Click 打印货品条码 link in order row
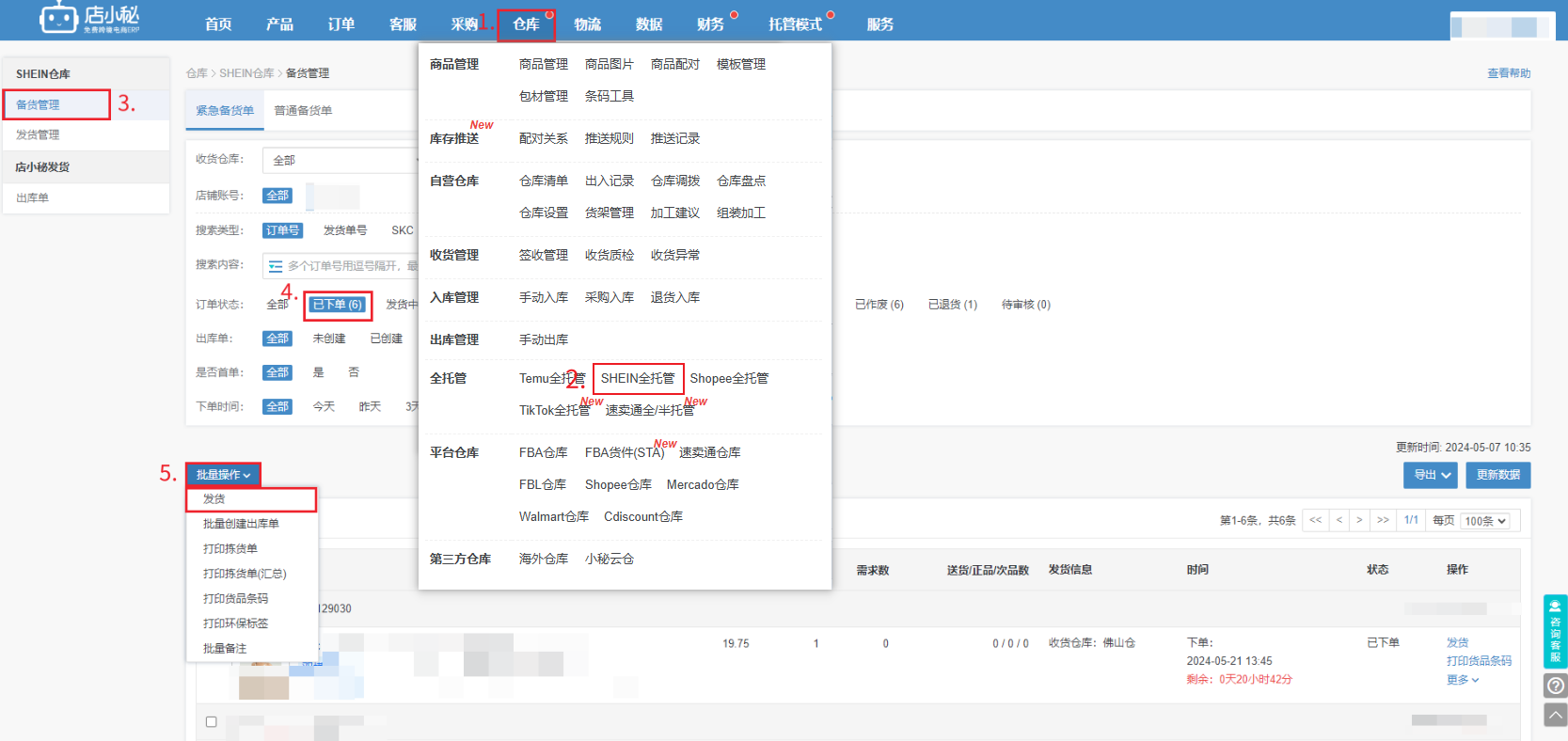The height and width of the screenshot is (741, 1568). tap(1480, 661)
